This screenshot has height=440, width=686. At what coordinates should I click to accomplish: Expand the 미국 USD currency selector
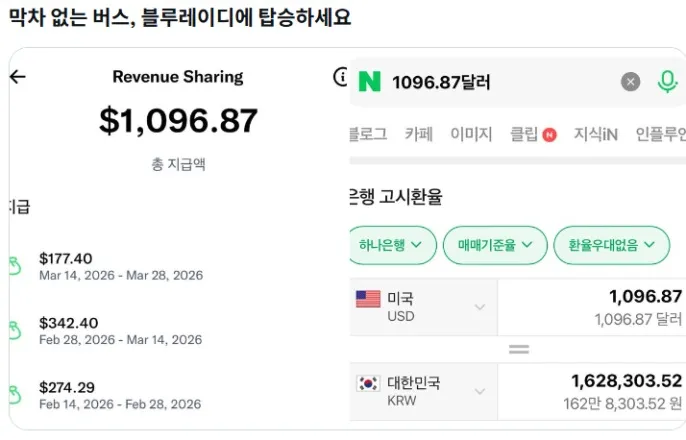coord(479,307)
